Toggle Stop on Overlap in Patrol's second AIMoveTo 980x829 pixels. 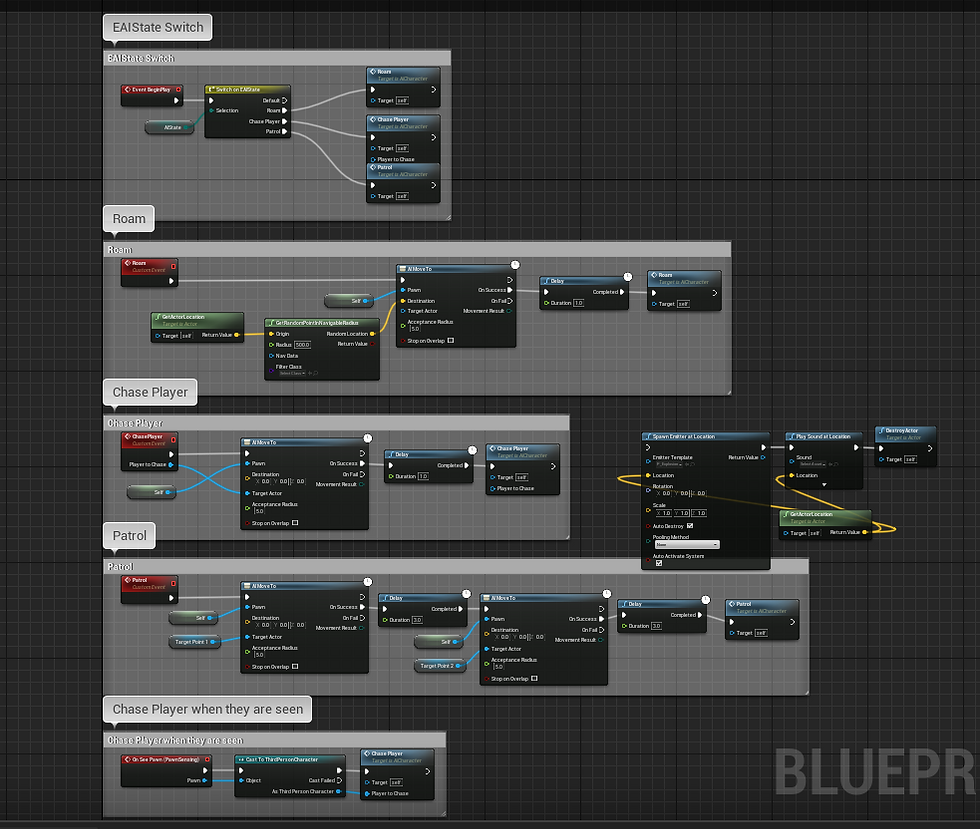pyautogui.click(x=534, y=678)
